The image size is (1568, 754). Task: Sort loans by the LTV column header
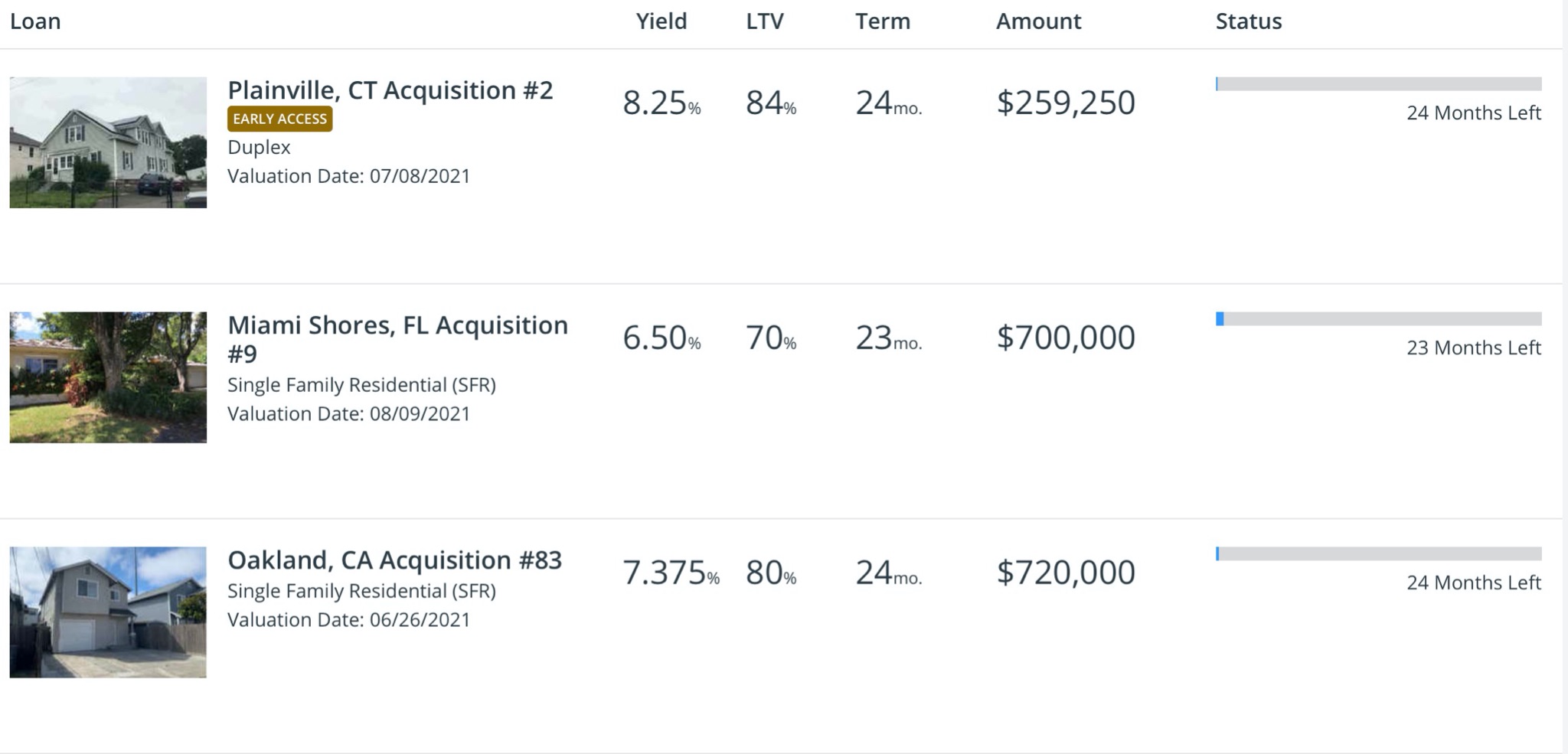(764, 21)
